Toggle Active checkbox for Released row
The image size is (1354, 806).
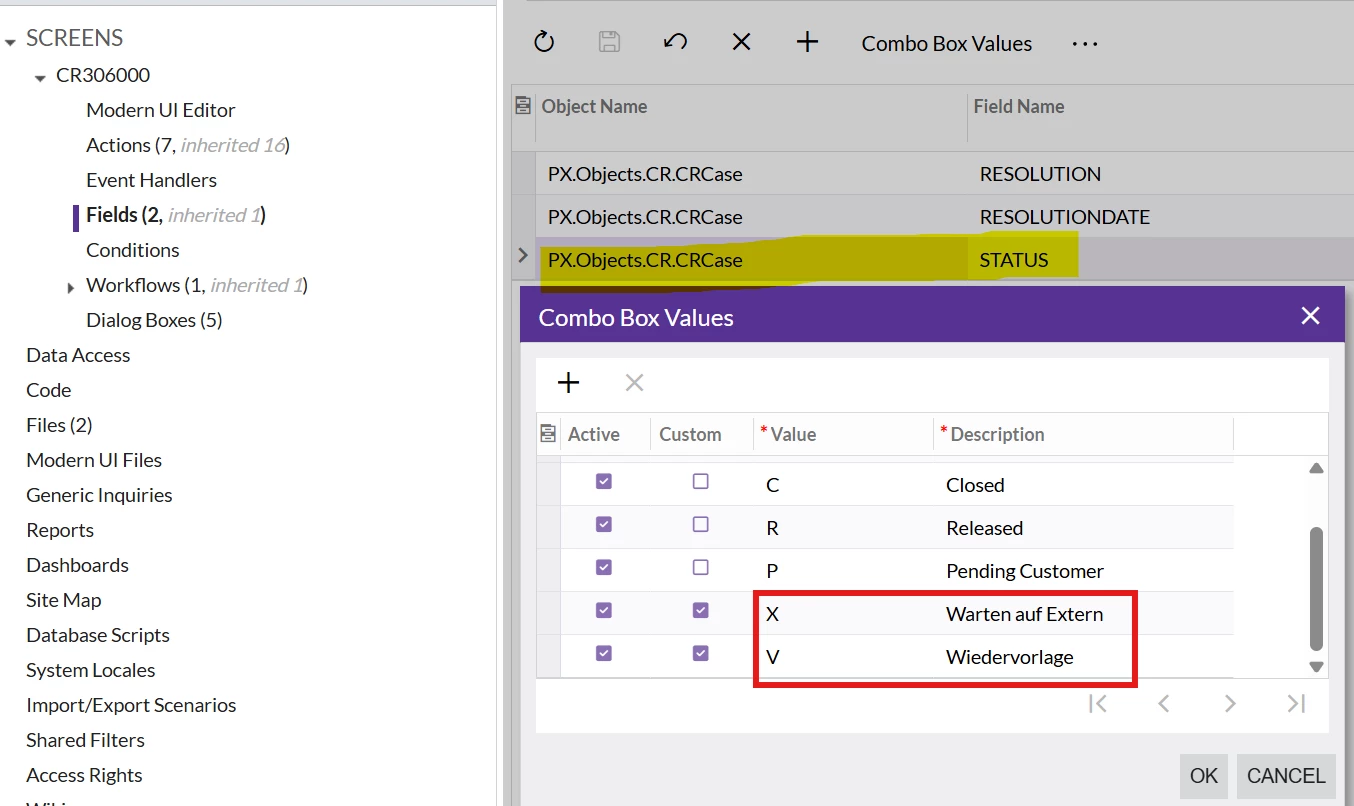tap(603, 525)
